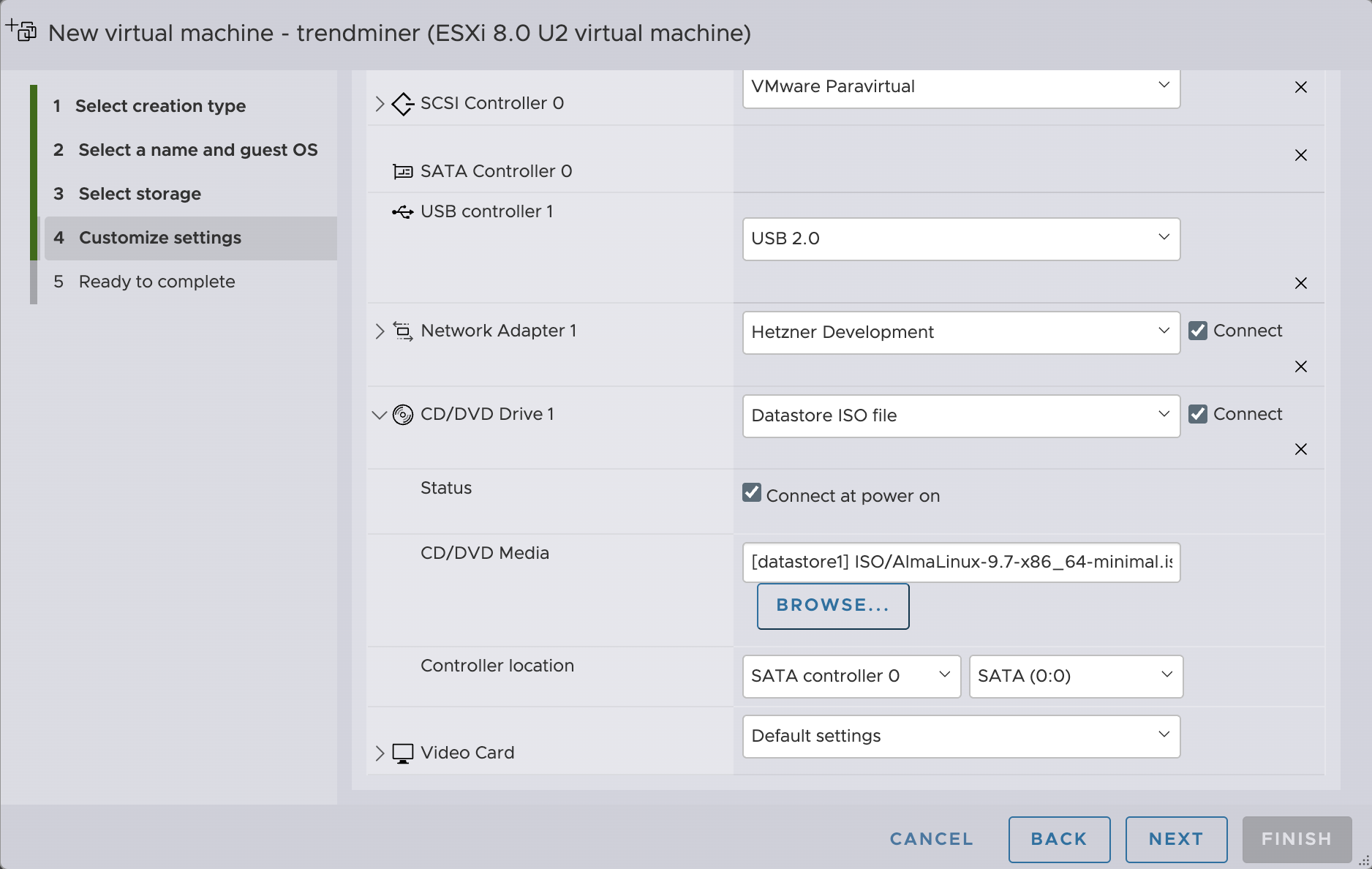This screenshot has height=869, width=1372.
Task: Go to step 2 Select a name and guest OS
Action: (x=190, y=150)
